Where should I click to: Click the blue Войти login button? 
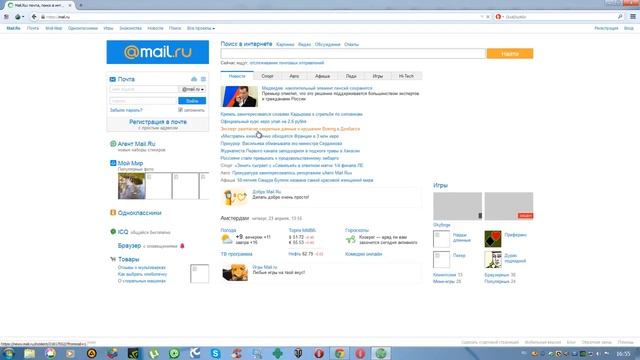(x=192, y=101)
